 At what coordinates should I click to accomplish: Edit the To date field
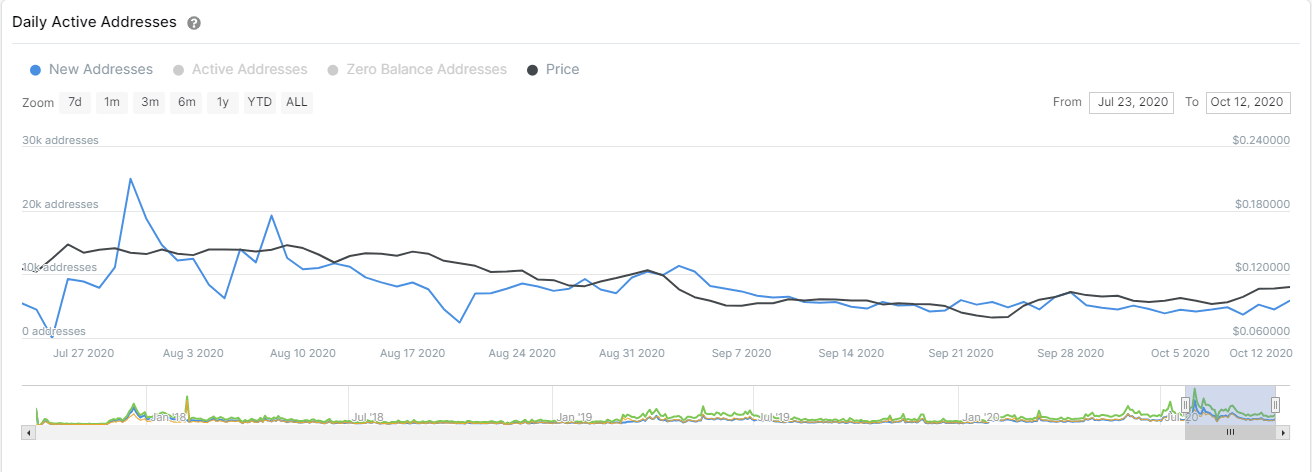pos(1247,102)
